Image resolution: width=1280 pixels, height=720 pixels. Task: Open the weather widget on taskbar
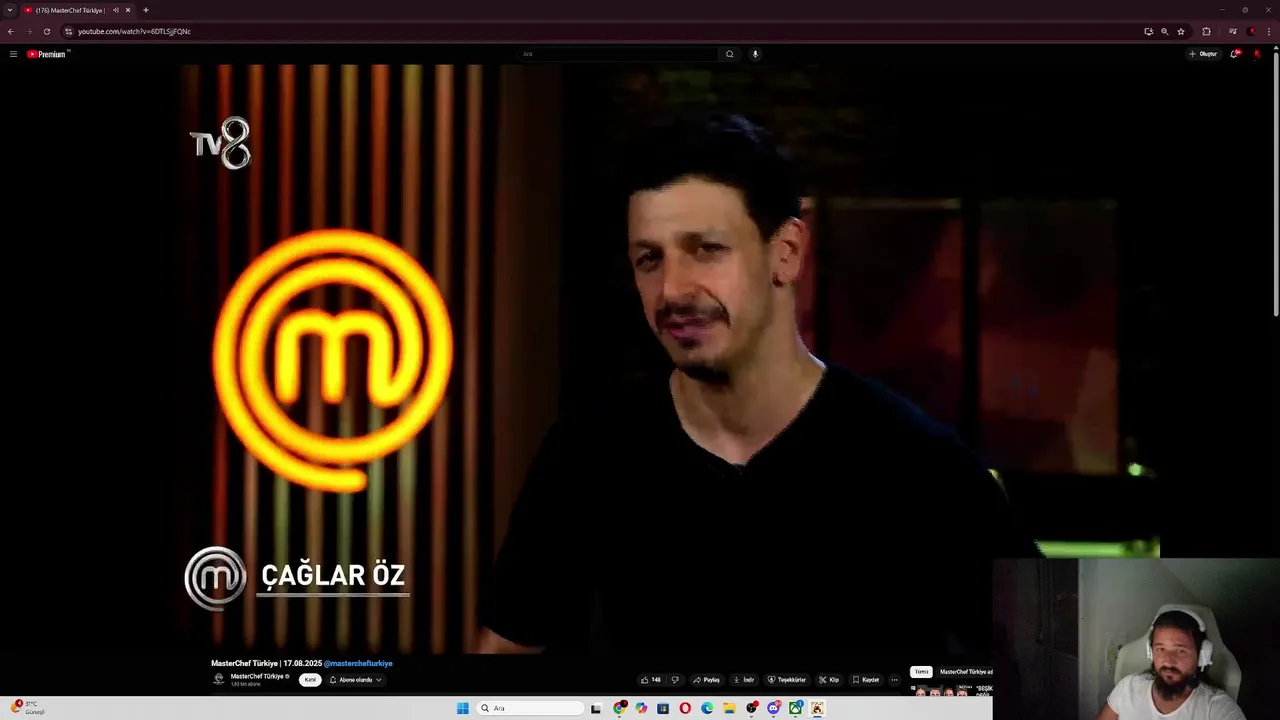point(28,707)
